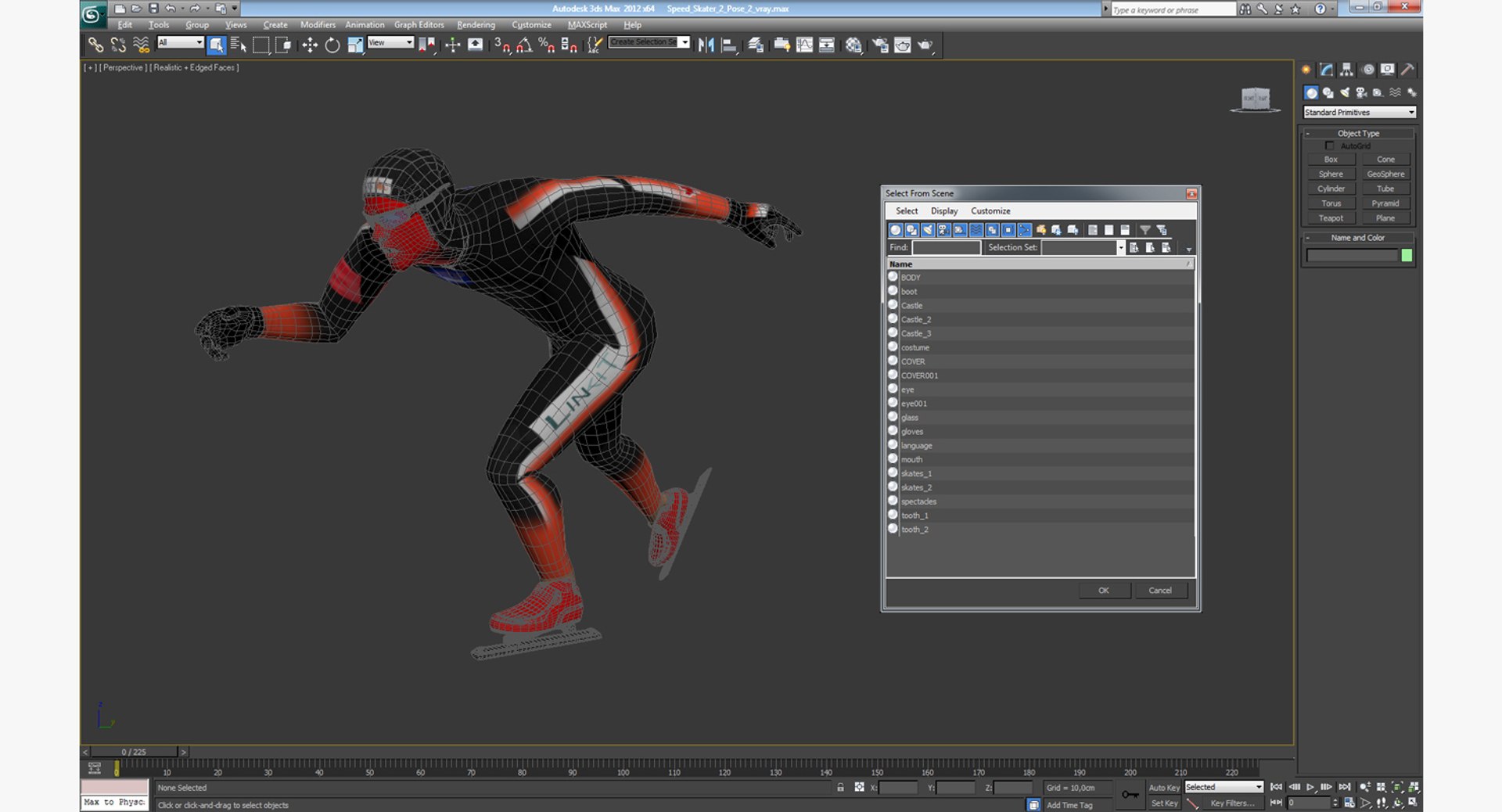
Task: Open Display menu in Select From Scene
Action: [x=944, y=211]
